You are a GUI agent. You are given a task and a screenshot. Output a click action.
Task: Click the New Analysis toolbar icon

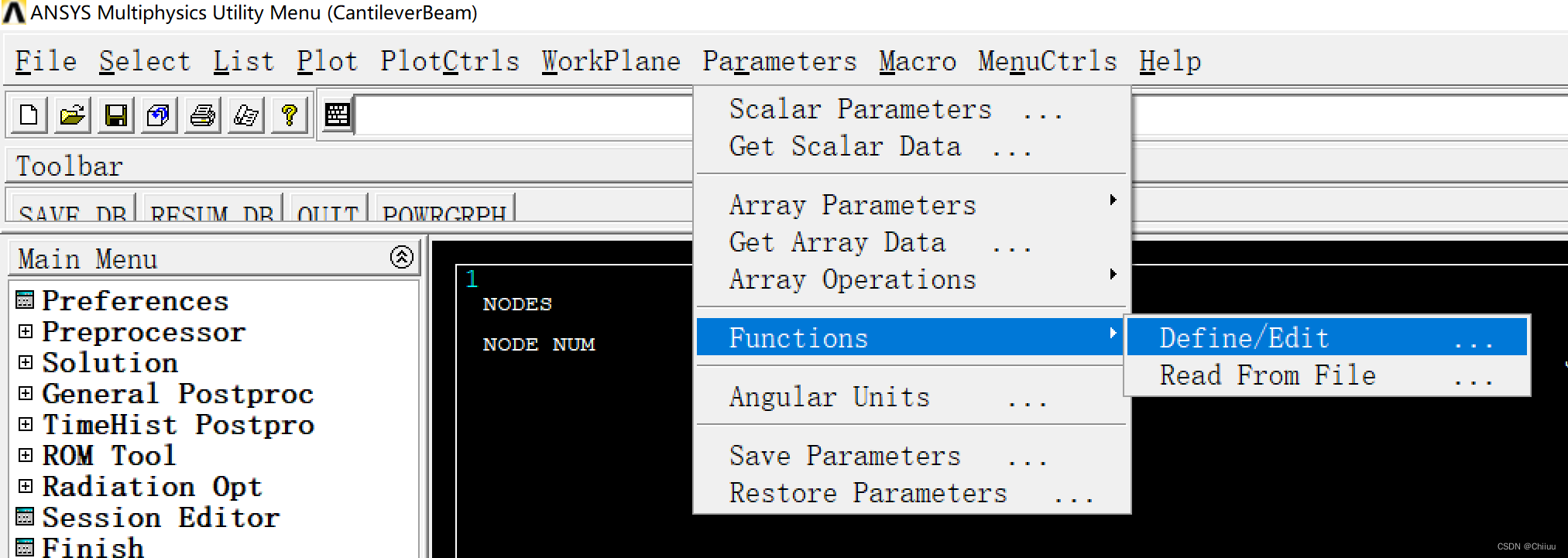(x=29, y=115)
